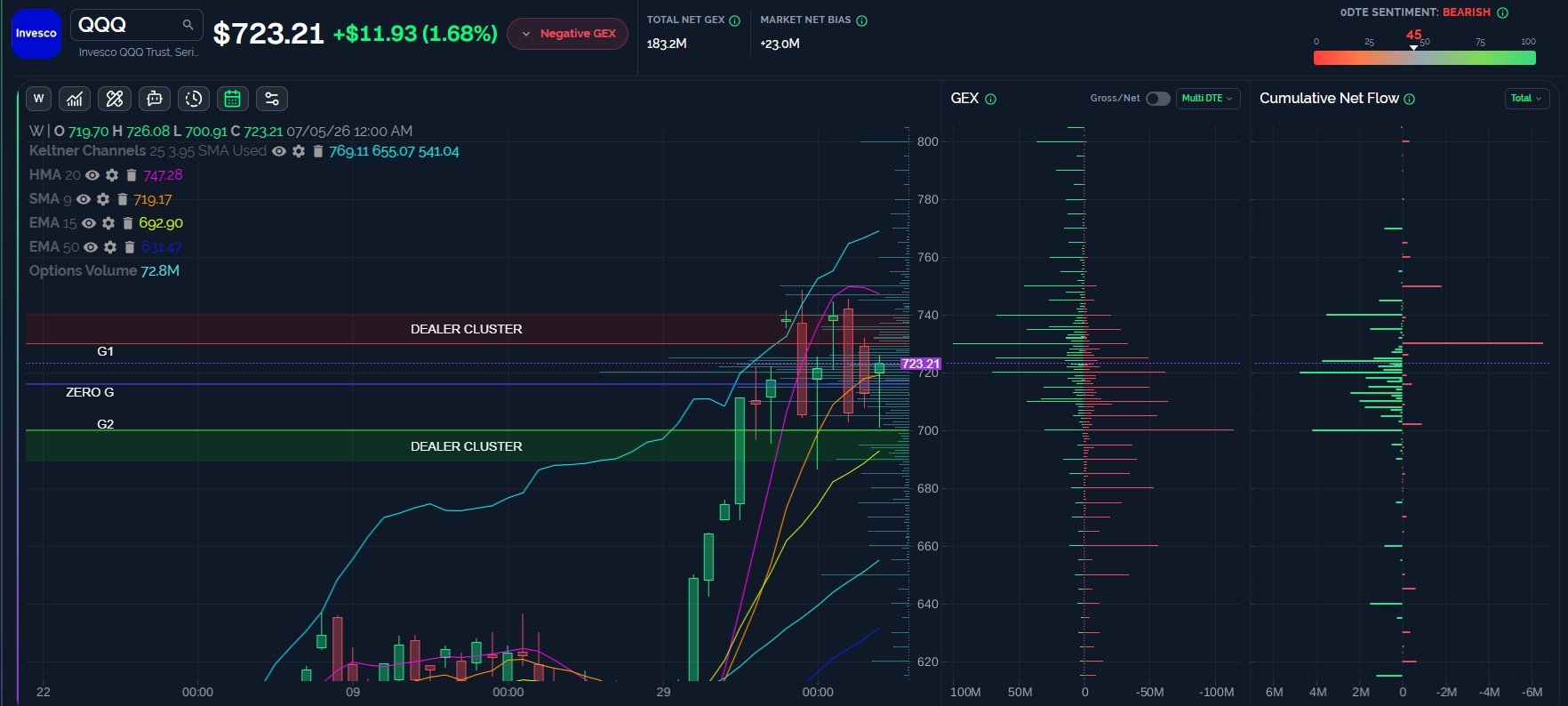Screen dimensions: 1568x706
Task: Open SMA 9 settings gear
Action: tap(103, 199)
